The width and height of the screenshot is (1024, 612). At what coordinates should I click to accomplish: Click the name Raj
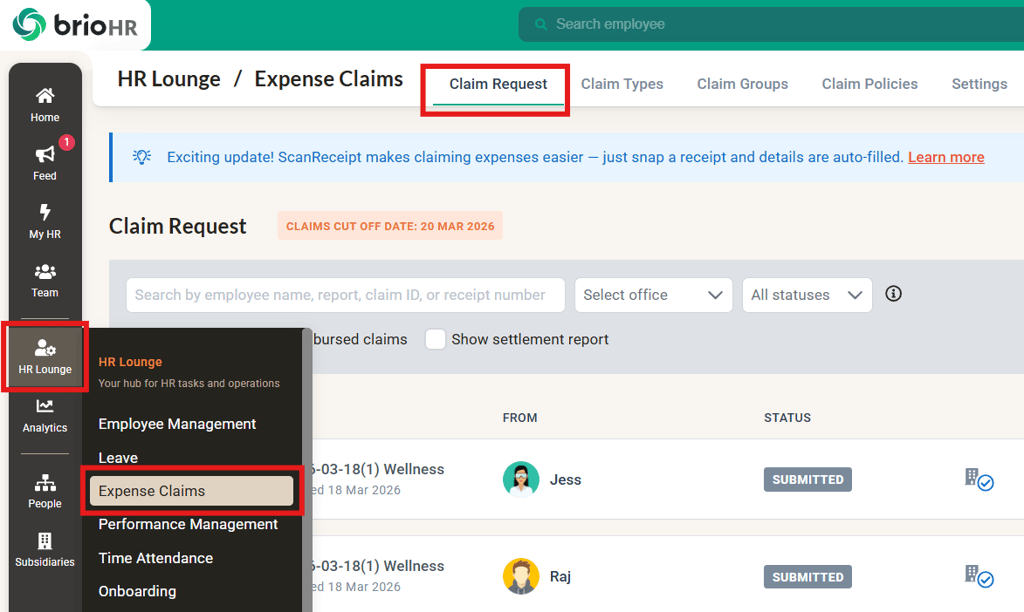(x=560, y=577)
